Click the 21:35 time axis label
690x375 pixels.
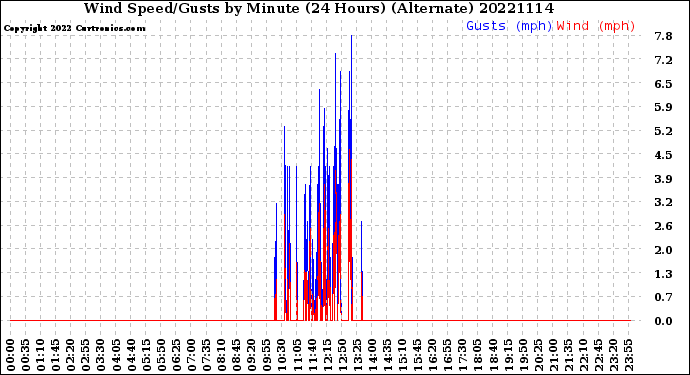569,355
